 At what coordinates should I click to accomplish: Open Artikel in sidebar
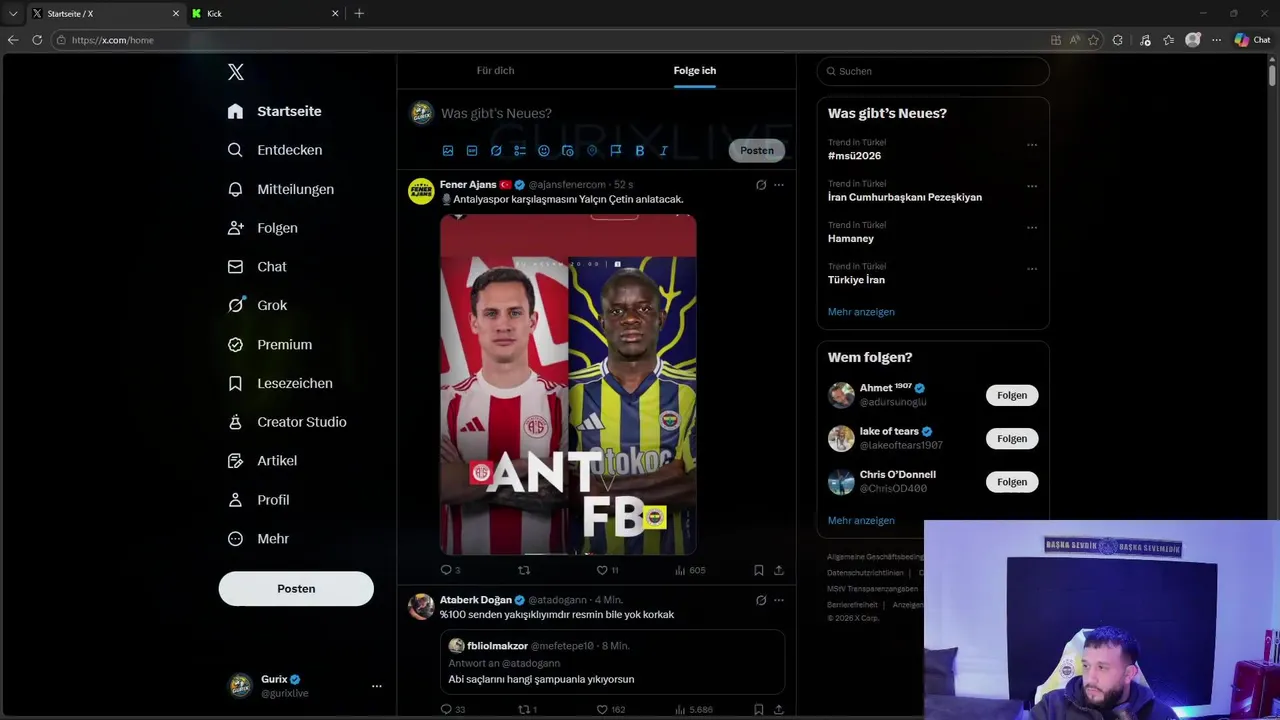(262, 461)
